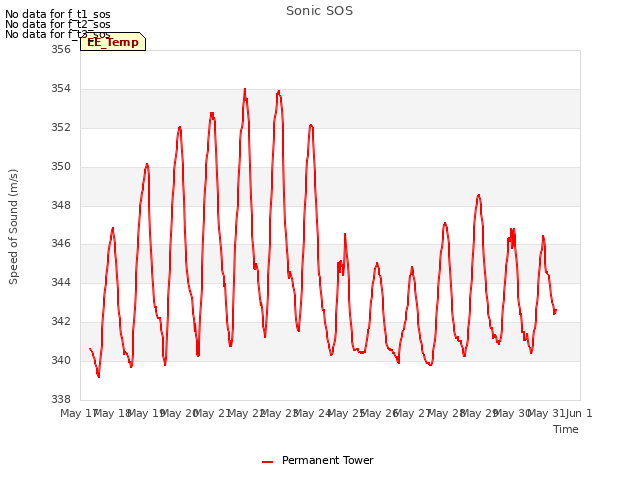Viewport: 640px width, 480px height.
Task: Click the y-axis tick label 338
Action: pos(61,399)
